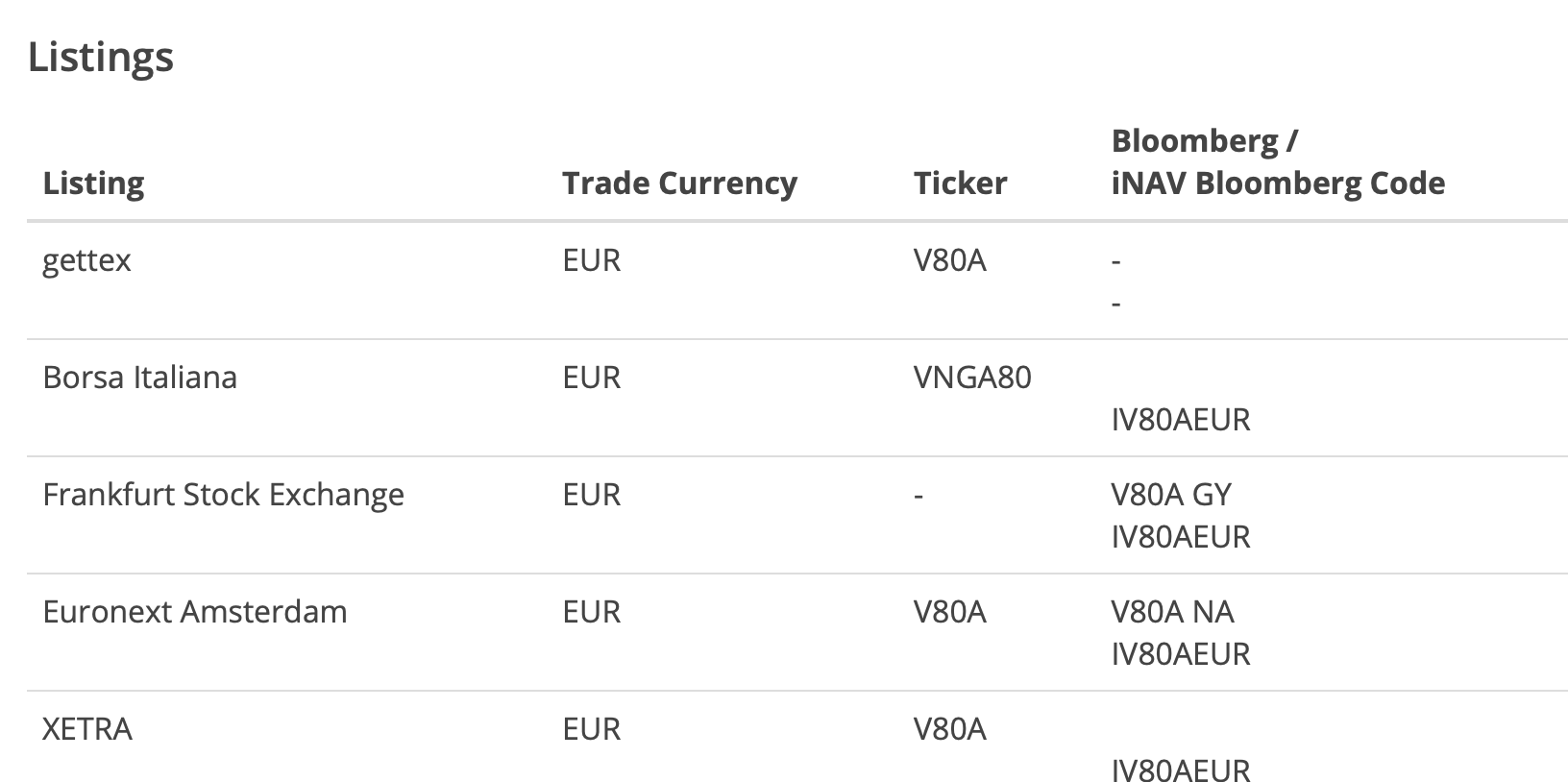Click the Euronext Amsterdam listing name
Image resolution: width=1568 pixels, height=782 pixels.
194,611
